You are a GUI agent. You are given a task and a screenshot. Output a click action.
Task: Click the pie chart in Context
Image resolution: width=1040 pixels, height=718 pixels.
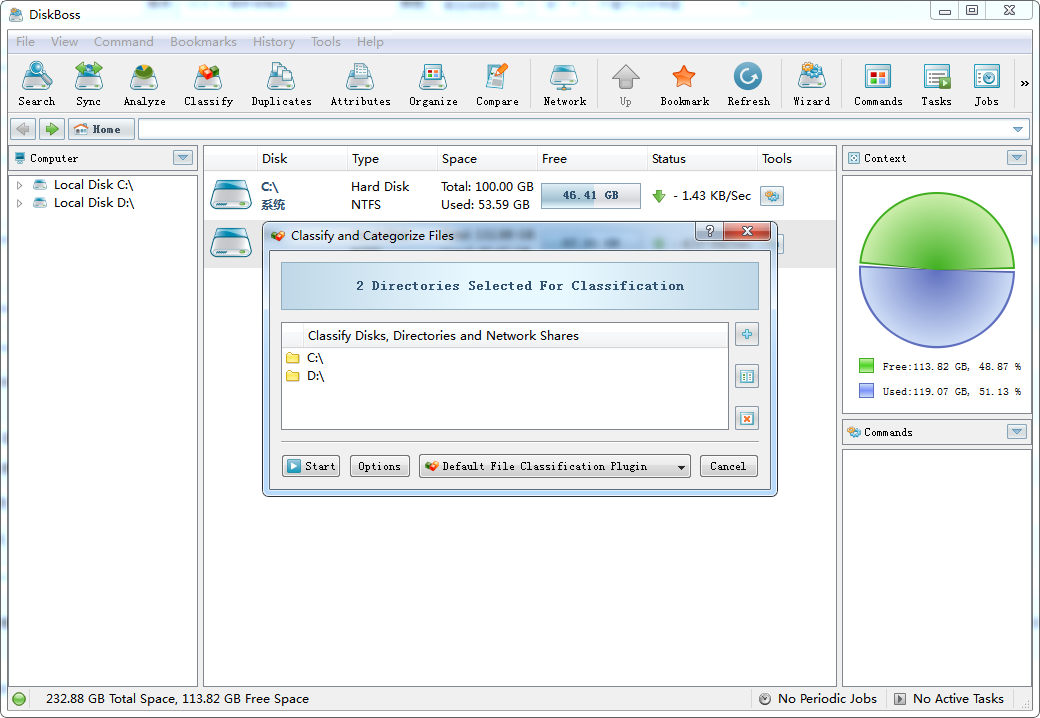(x=937, y=270)
